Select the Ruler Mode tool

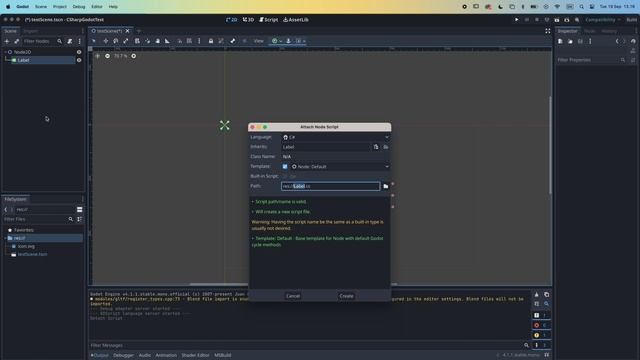pyautogui.click(x=167, y=41)
